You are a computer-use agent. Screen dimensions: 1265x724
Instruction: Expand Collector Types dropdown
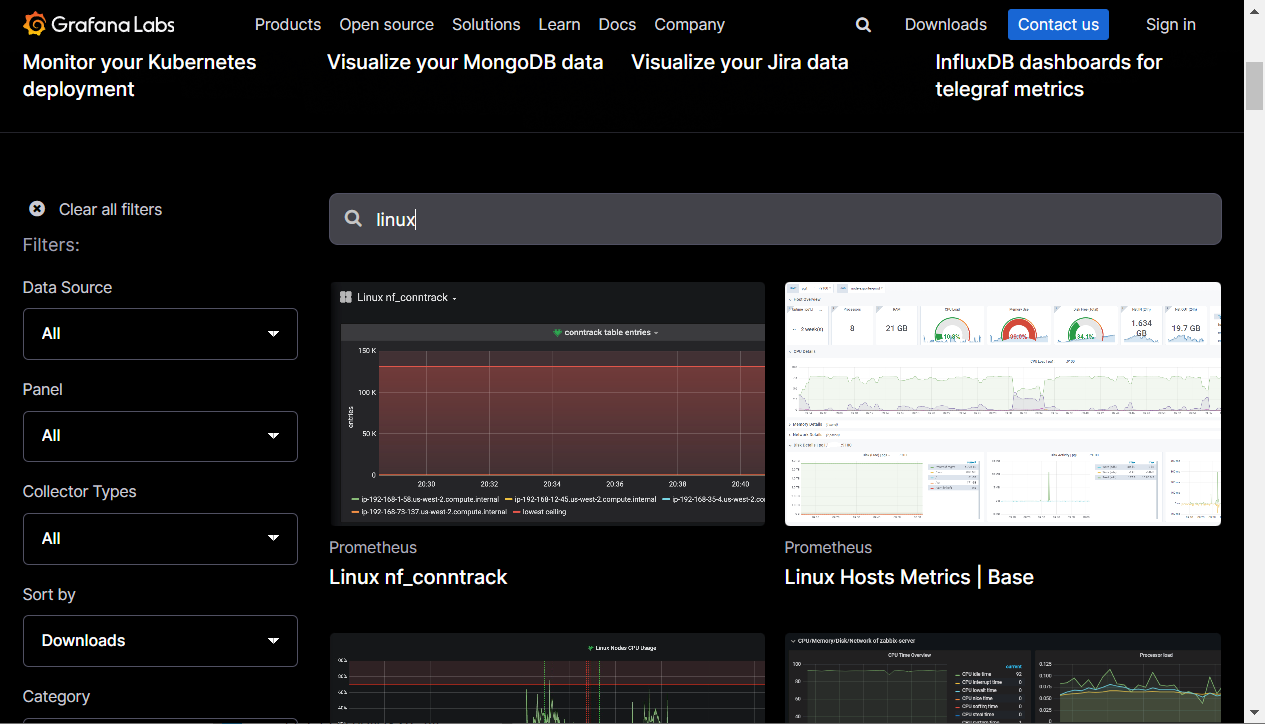(x=160, y=539)
